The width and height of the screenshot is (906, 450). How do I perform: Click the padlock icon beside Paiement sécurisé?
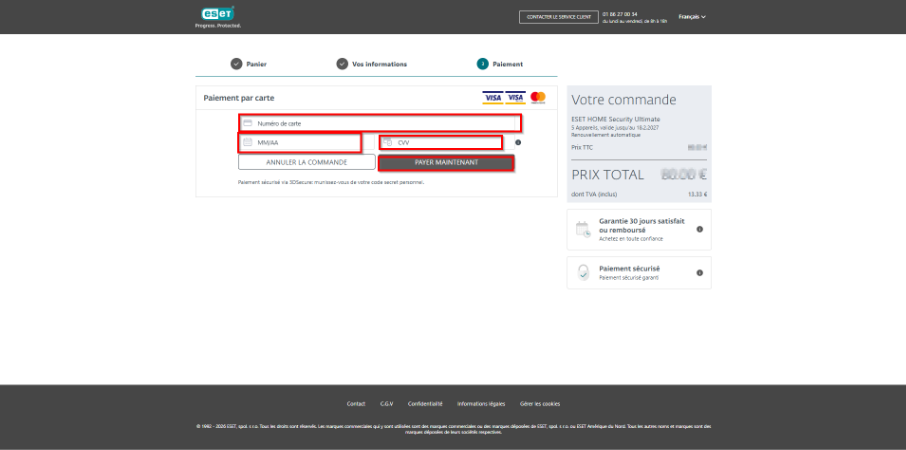coord(584,273)
